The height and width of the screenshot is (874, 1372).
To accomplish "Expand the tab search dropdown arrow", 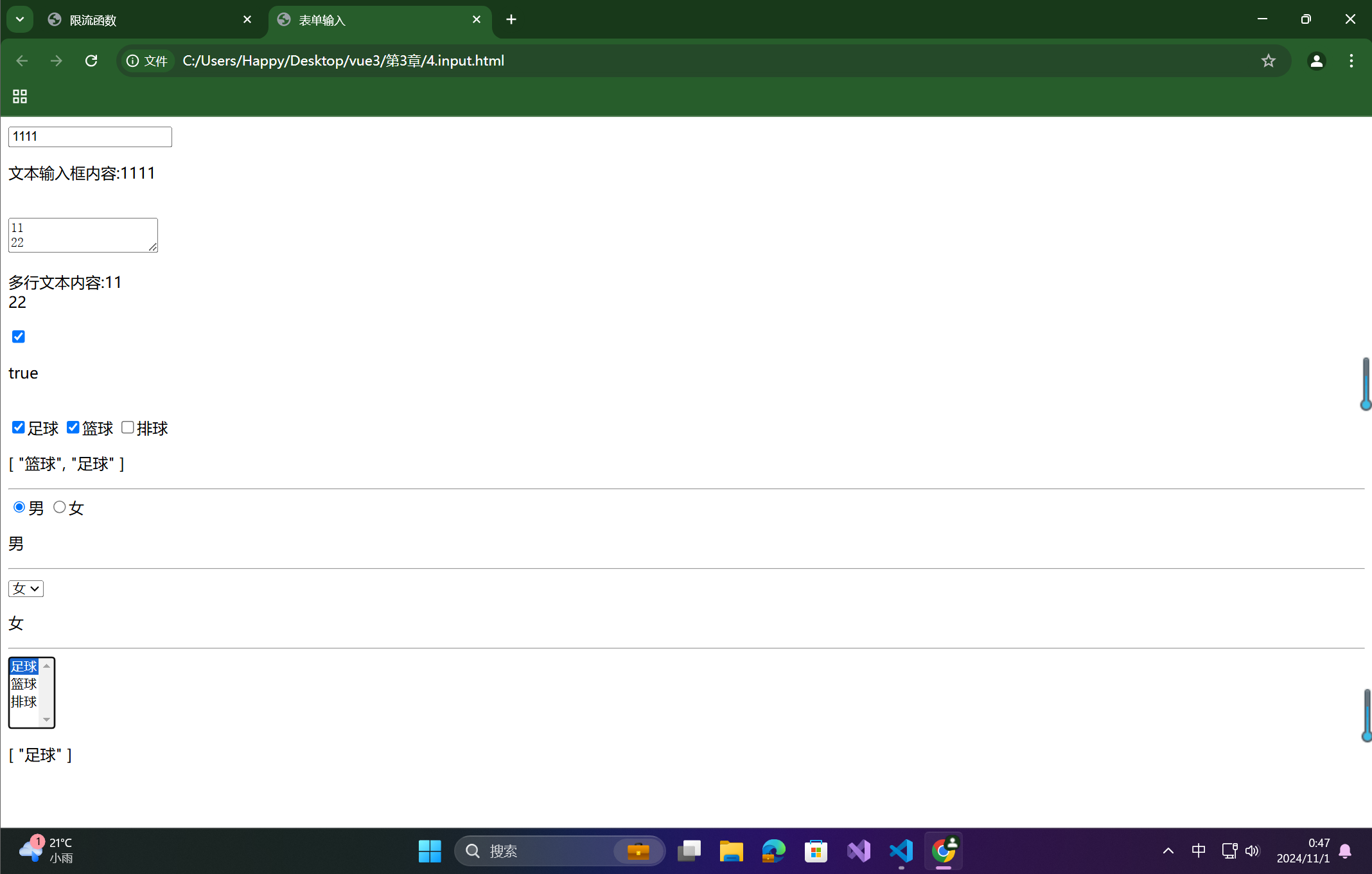I will [x=20, y=19].
